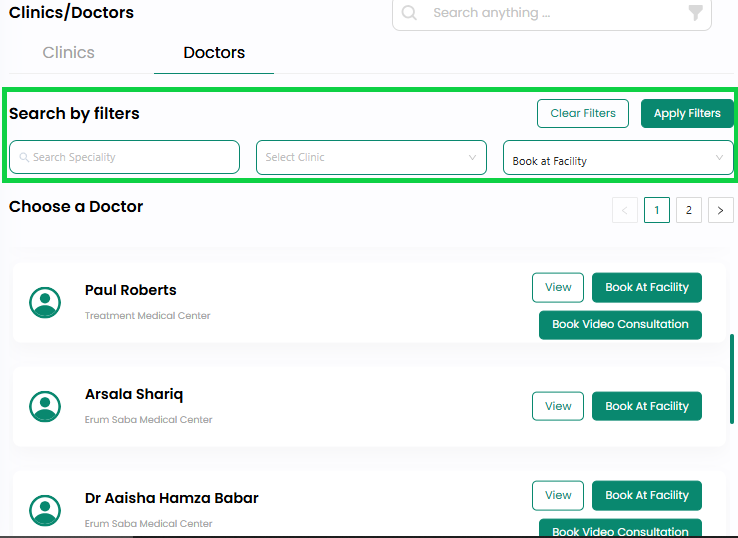This screenshot has height=538, width=738.
Task: Click the vertical scrollbar of doctor list
Action: [732, 379]
